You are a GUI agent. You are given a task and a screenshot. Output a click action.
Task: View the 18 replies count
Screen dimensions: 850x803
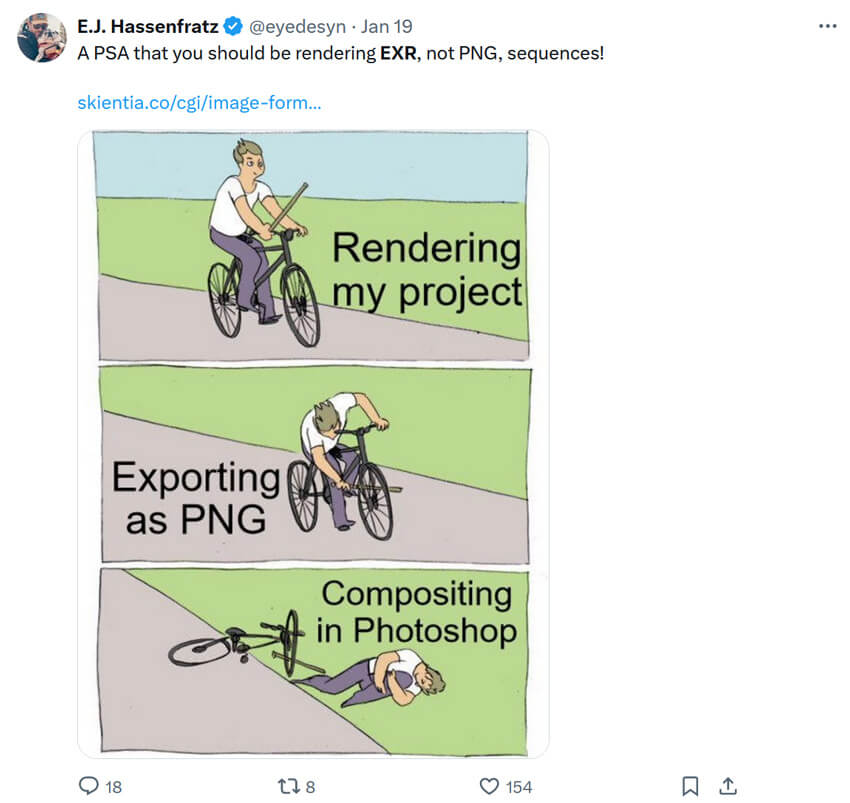click(113, 787)
